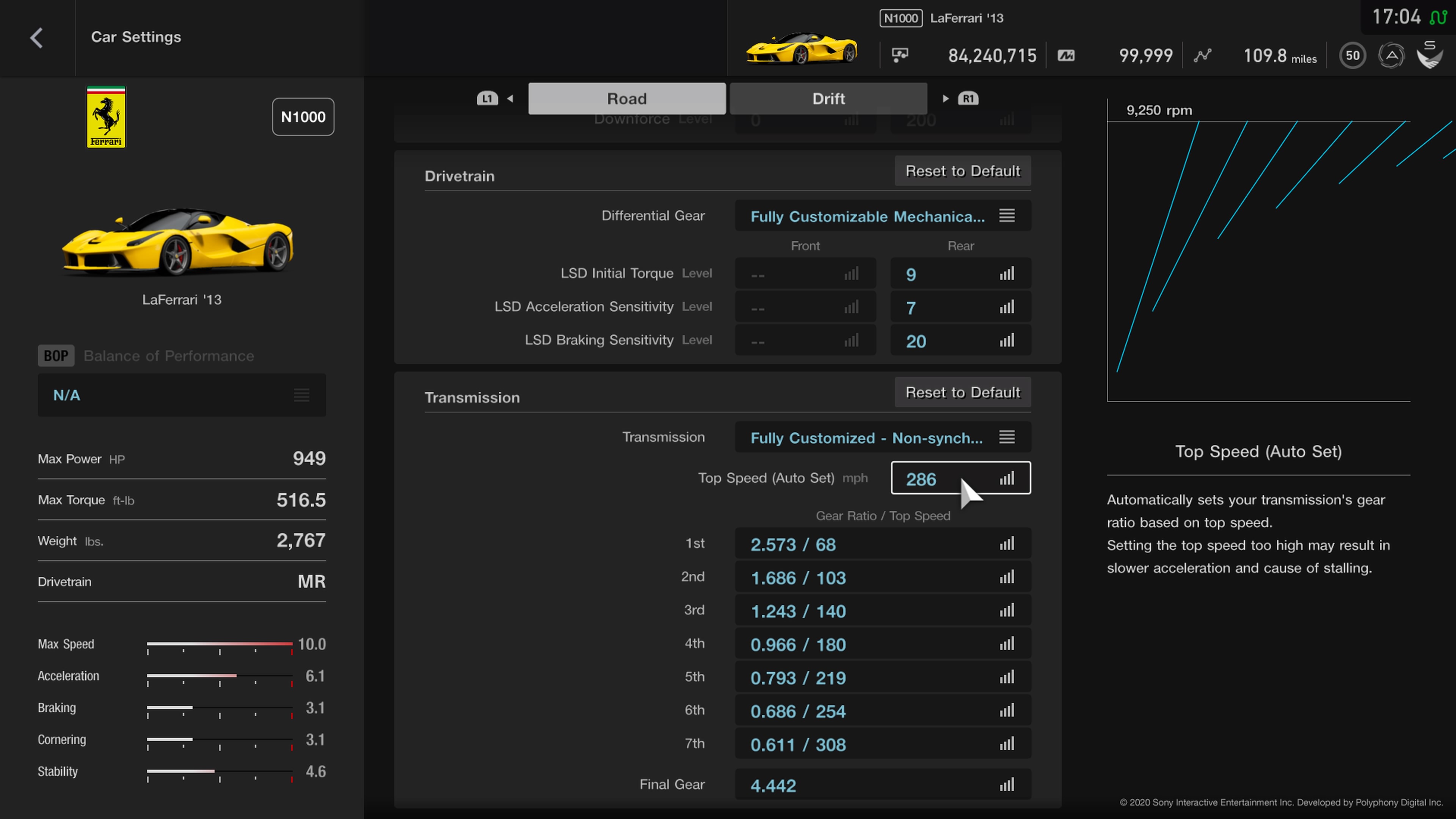The image size is (1456, 819).
Task: Click the bars icon in 2nd gear row
Action: [1007, 577]
